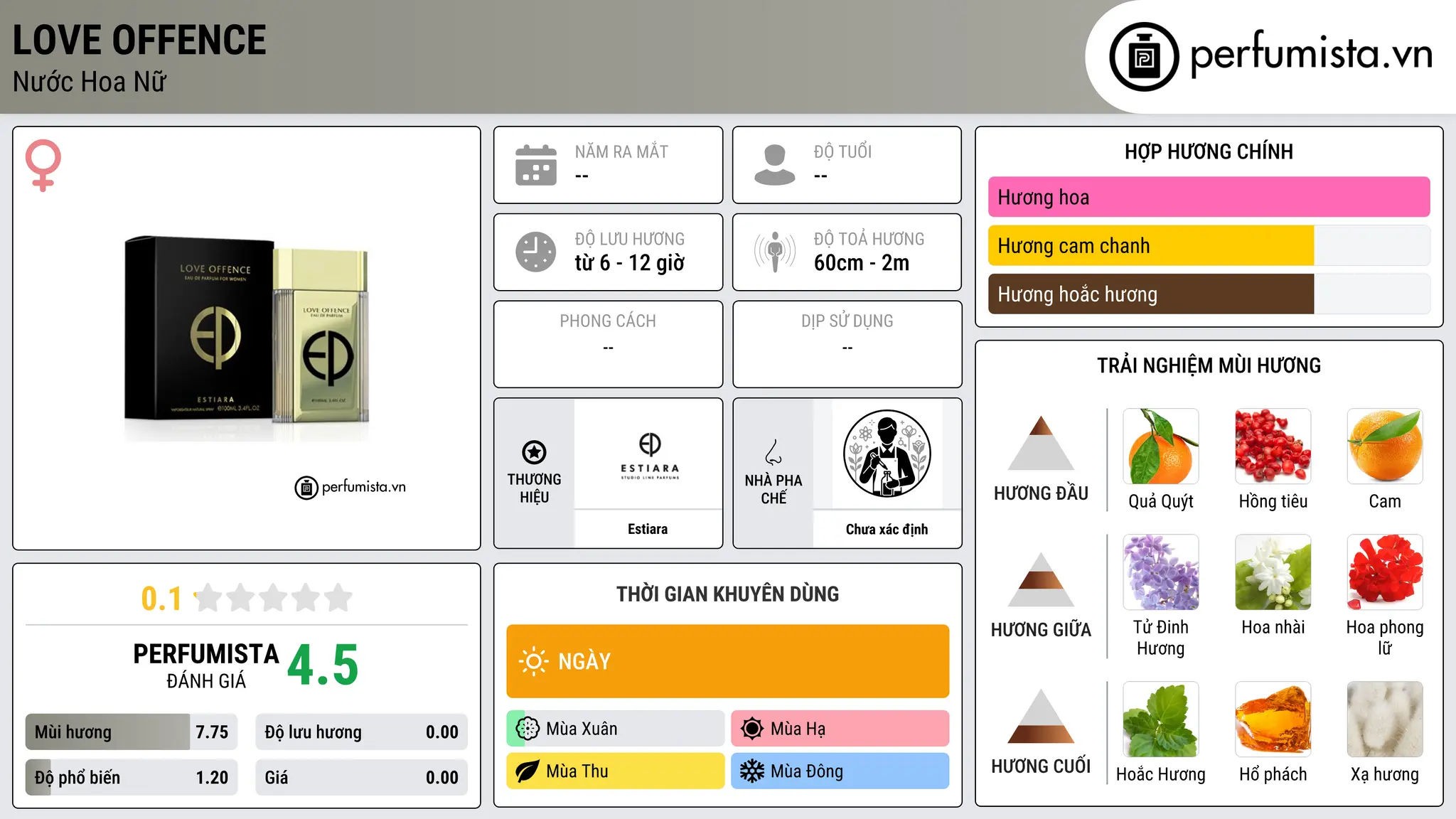Click the perfumer name Chưa xác định

point(887,530)
